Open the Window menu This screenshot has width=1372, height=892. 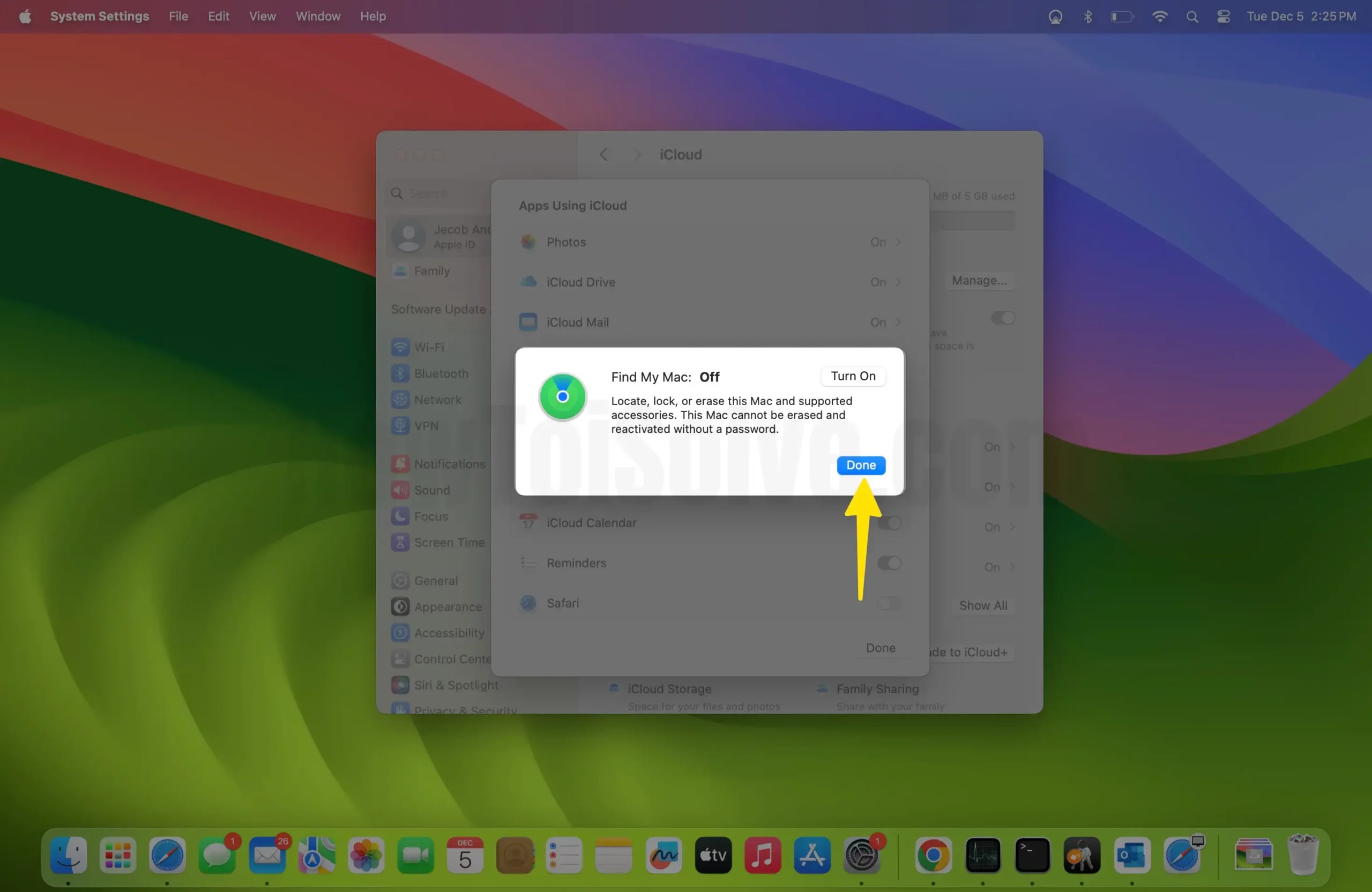318,16
